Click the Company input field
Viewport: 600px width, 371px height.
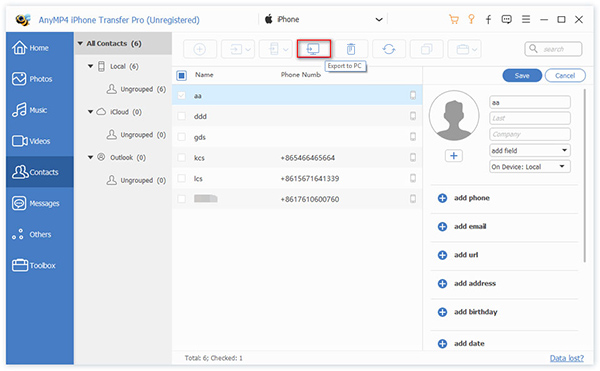530,134
